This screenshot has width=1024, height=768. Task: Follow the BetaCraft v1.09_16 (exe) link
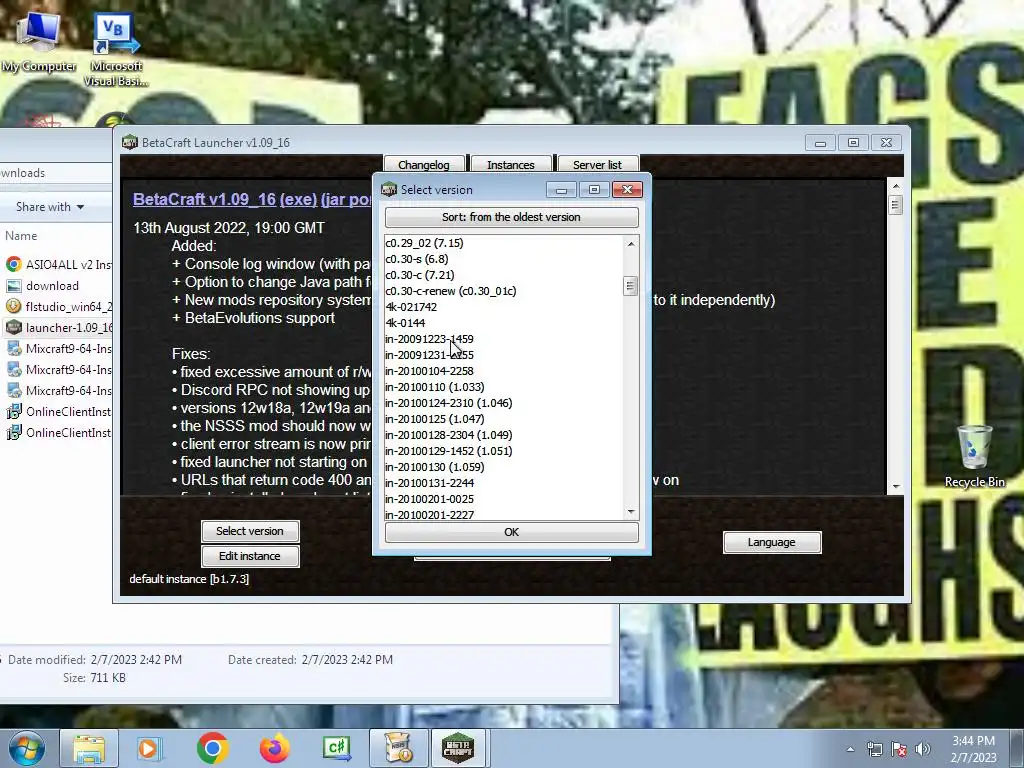[x=225, y=199]
